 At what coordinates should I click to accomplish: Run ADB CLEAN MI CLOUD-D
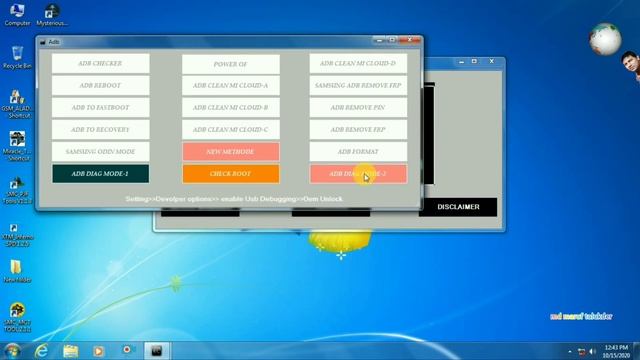click(358, 63)
